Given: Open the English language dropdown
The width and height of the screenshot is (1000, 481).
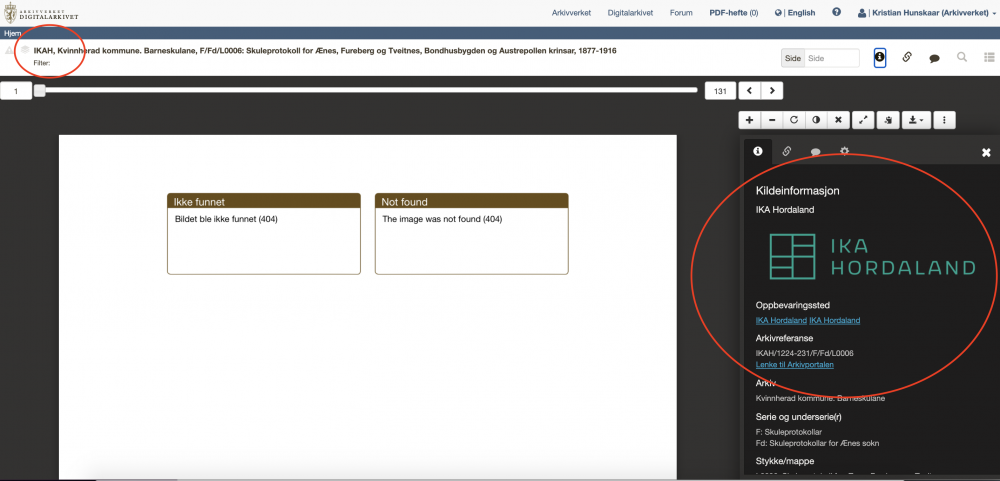Looking at the screenshot, I should pos(800,13).
